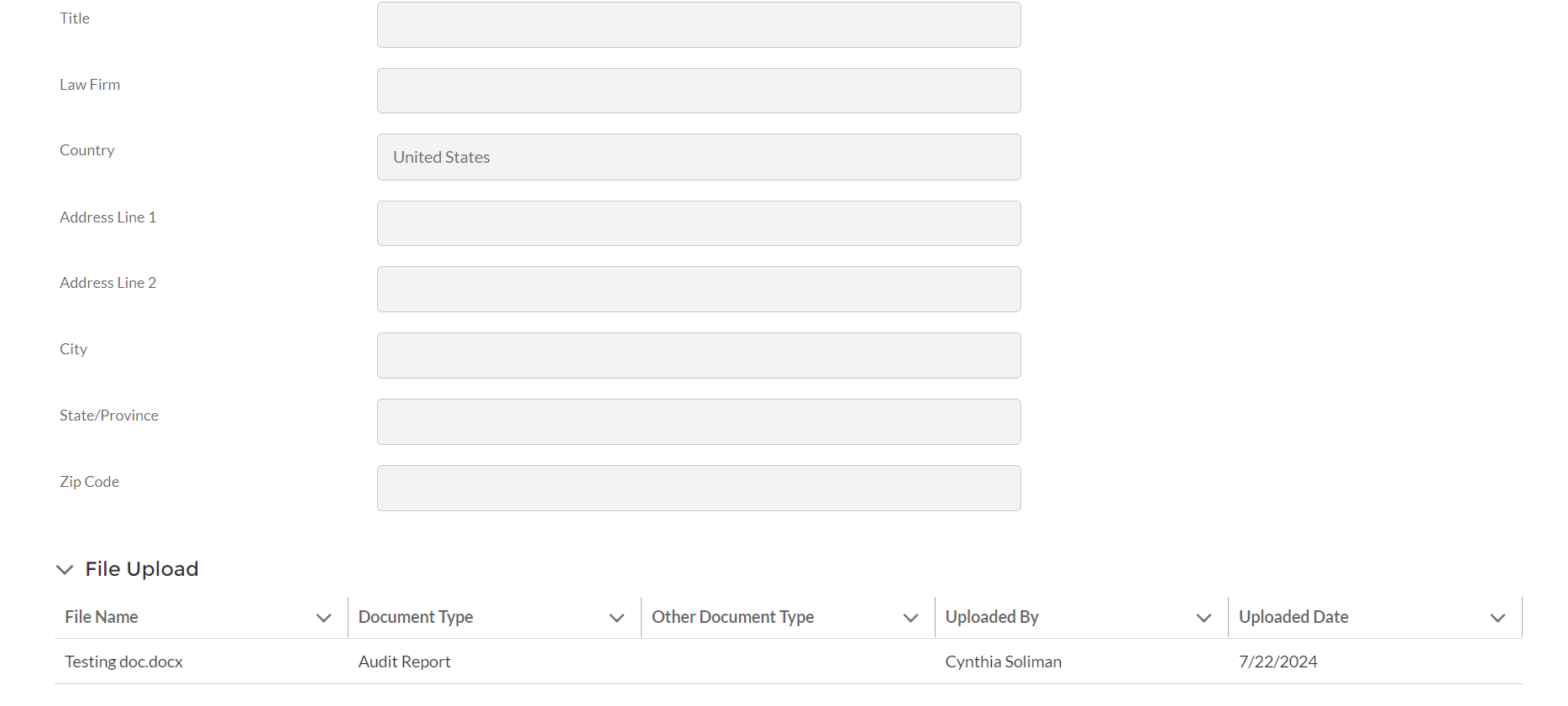Open Uploaded By column dropdown chevron
This screenshot has width=1568, height=706.
coord(1204,618)
